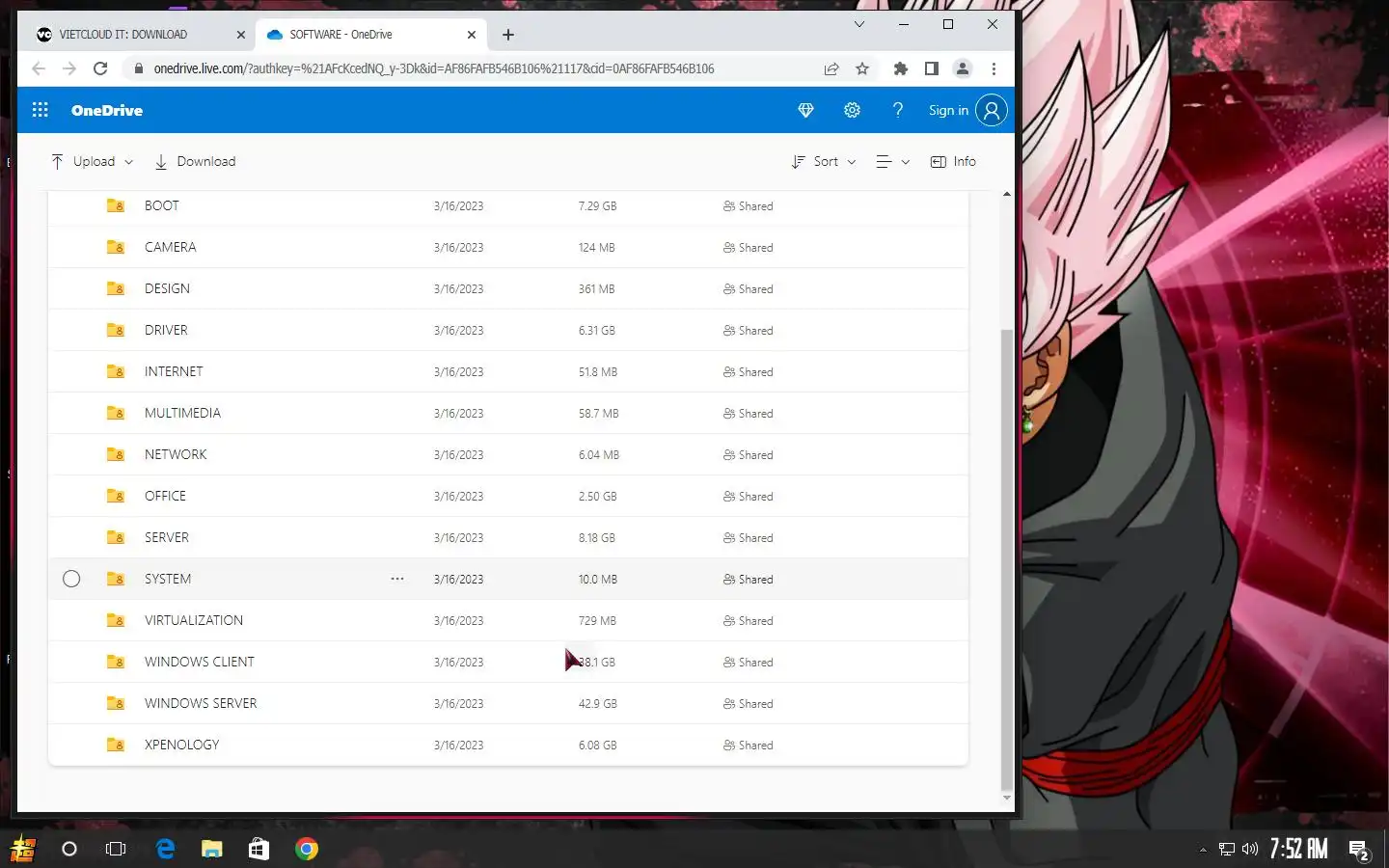Open OneDrive settings gear
The height and width of the screenshot is (868, 1389).
852,110
